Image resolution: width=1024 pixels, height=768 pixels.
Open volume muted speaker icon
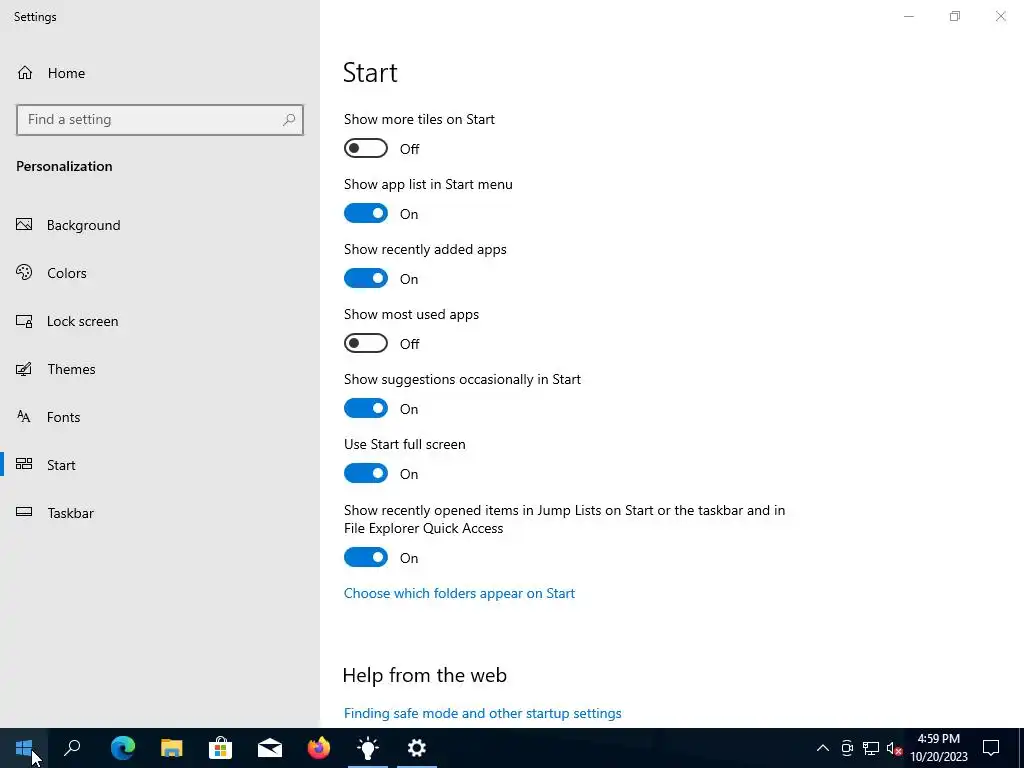(894, 748)
